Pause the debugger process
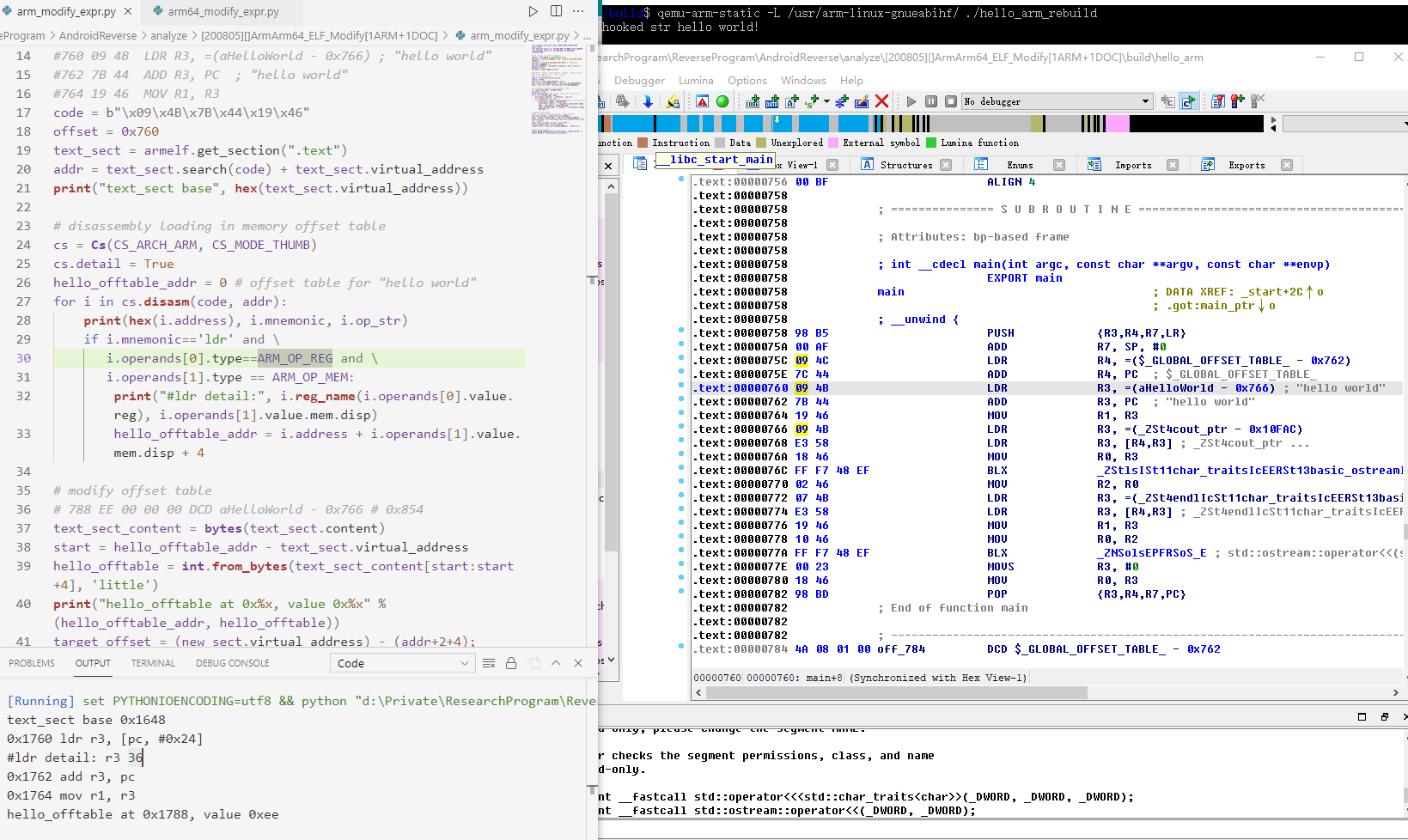The image size is (1408, 840). point(931,101)
